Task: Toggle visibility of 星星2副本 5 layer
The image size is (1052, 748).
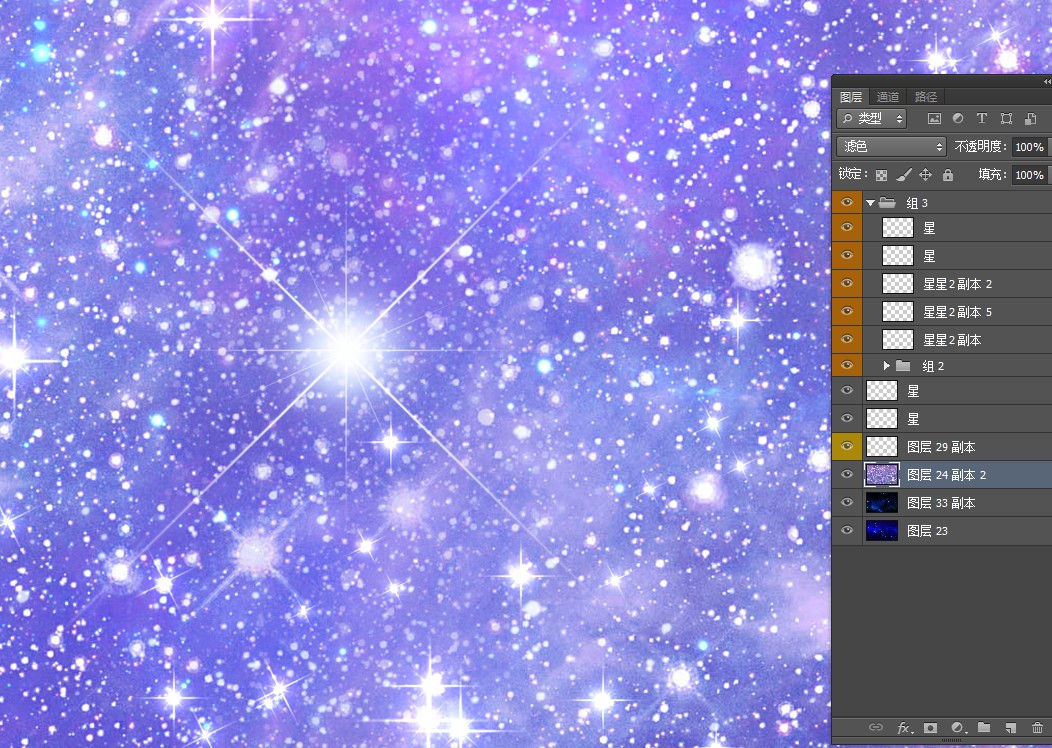Action: tap(847, 311)
